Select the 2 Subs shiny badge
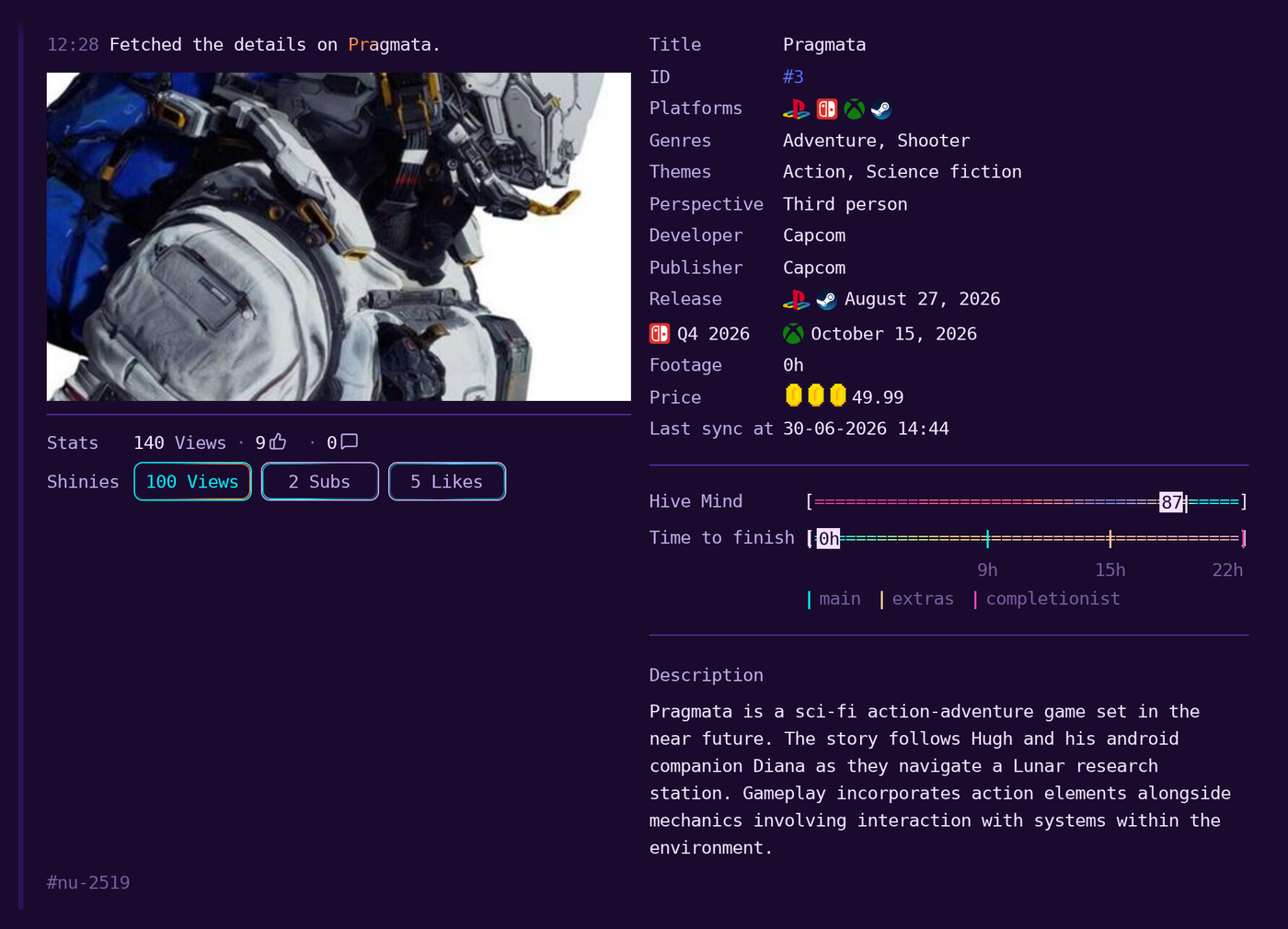 click(x=319, y=481)
